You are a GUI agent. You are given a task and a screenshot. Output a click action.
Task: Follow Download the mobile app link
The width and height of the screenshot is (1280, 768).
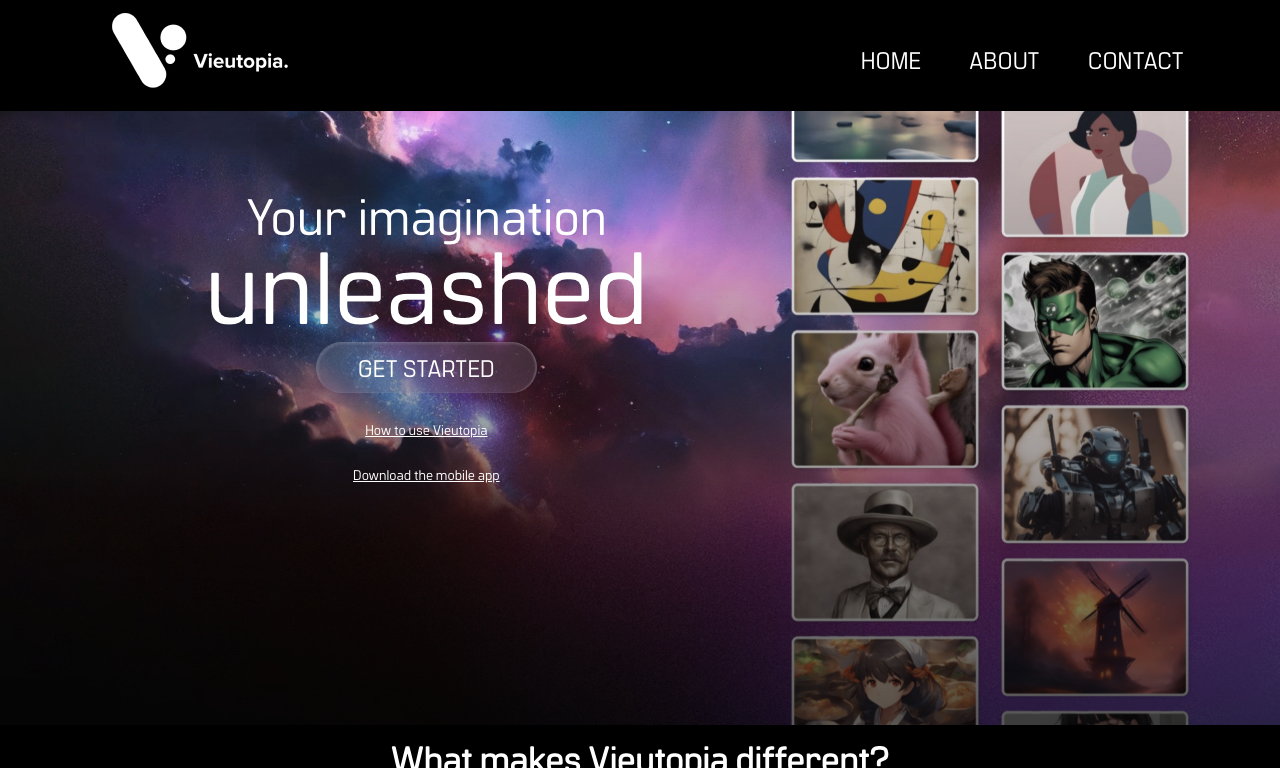(x=426, y=476)
